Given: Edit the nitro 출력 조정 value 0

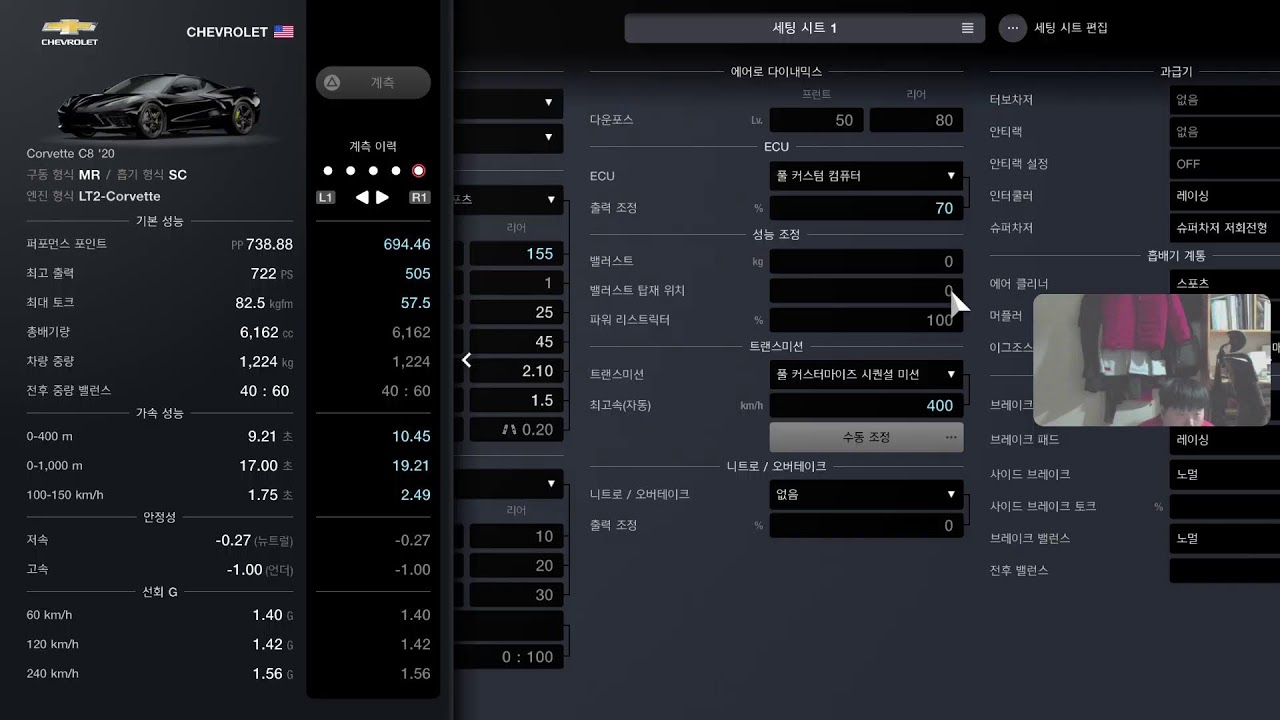Looking at the screenshot, I should pos(867,525).
